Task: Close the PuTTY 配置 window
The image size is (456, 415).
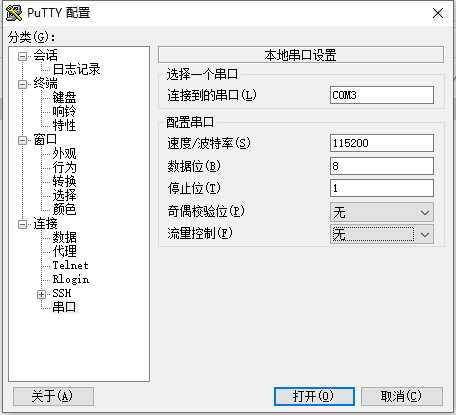Action: click(438, 13)
